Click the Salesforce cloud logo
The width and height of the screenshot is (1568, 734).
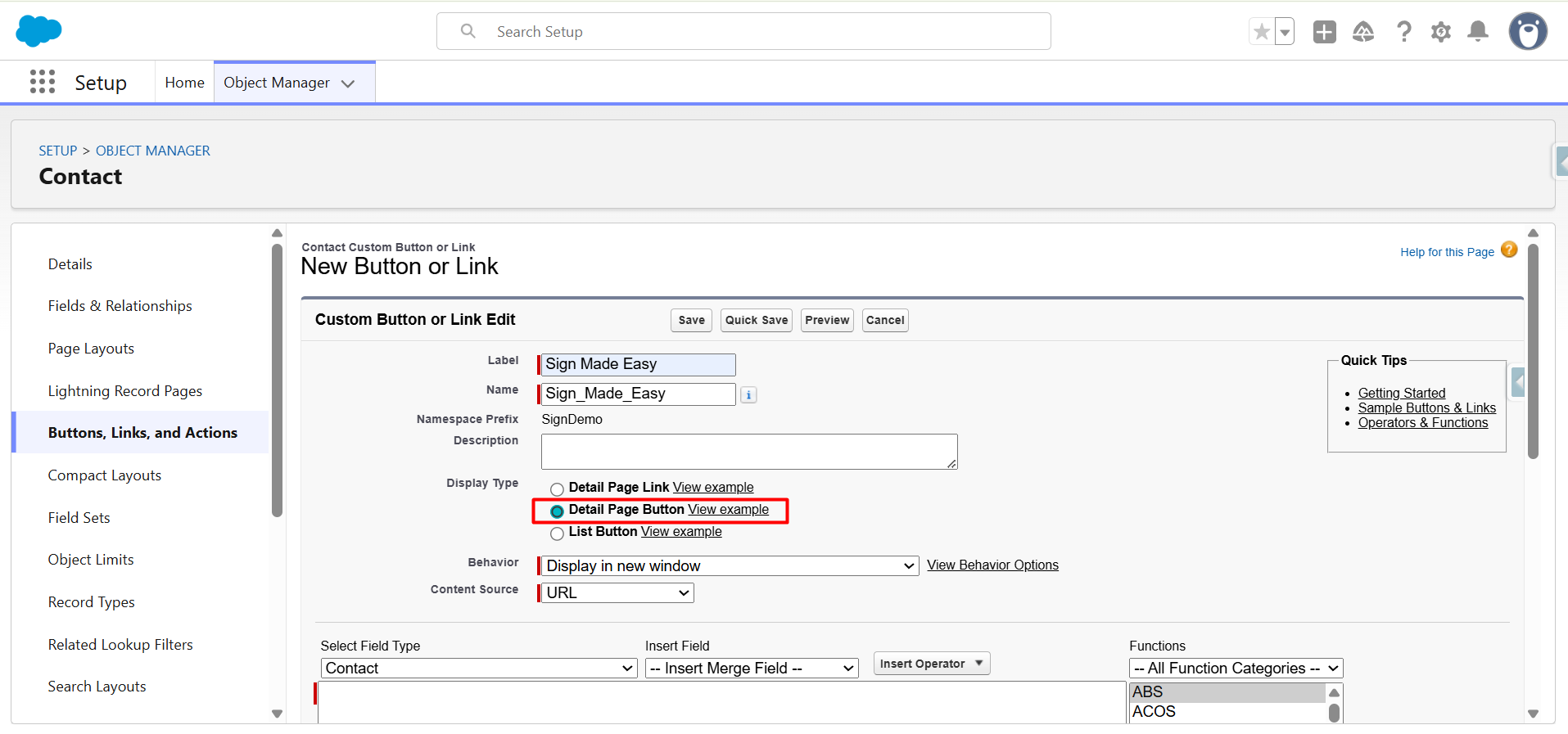[x=38, y=31]
